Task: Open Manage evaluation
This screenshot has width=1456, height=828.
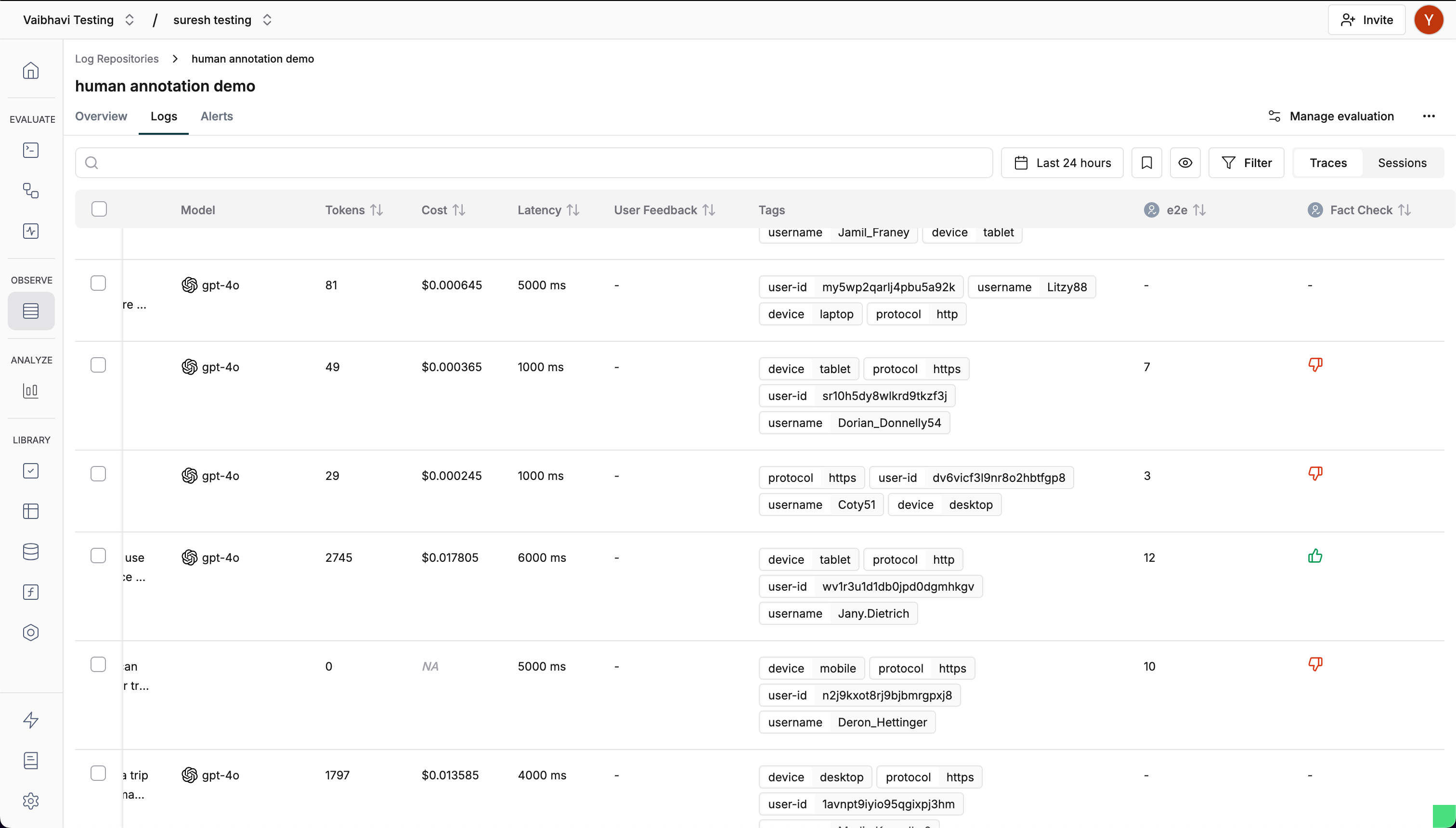Action: tap(1331, 116)
